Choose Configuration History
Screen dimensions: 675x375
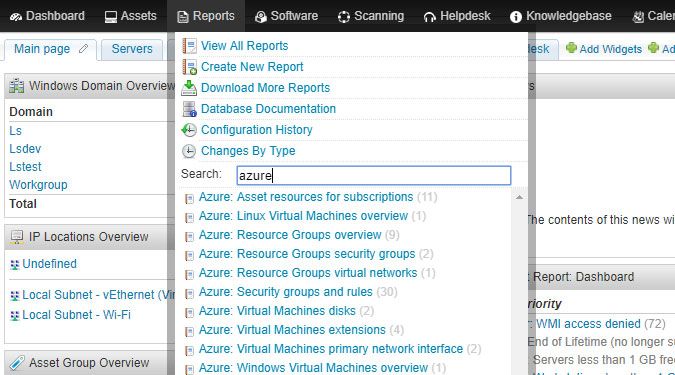click(x=257, y=130)
